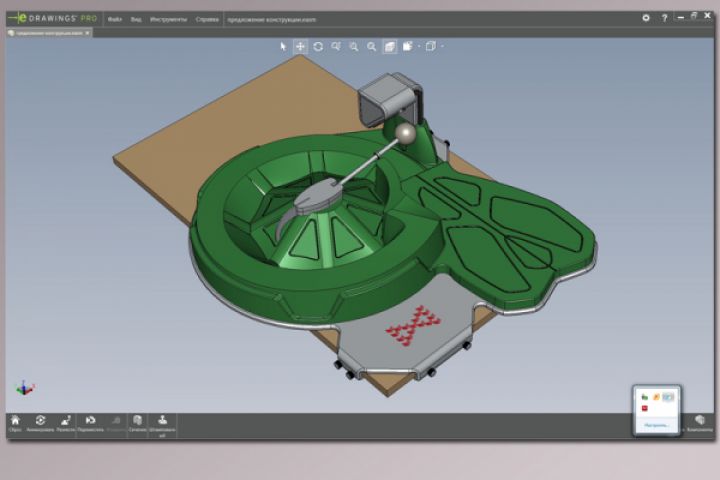Toggle Perspective view in top toolbar

tap(389, 46)
